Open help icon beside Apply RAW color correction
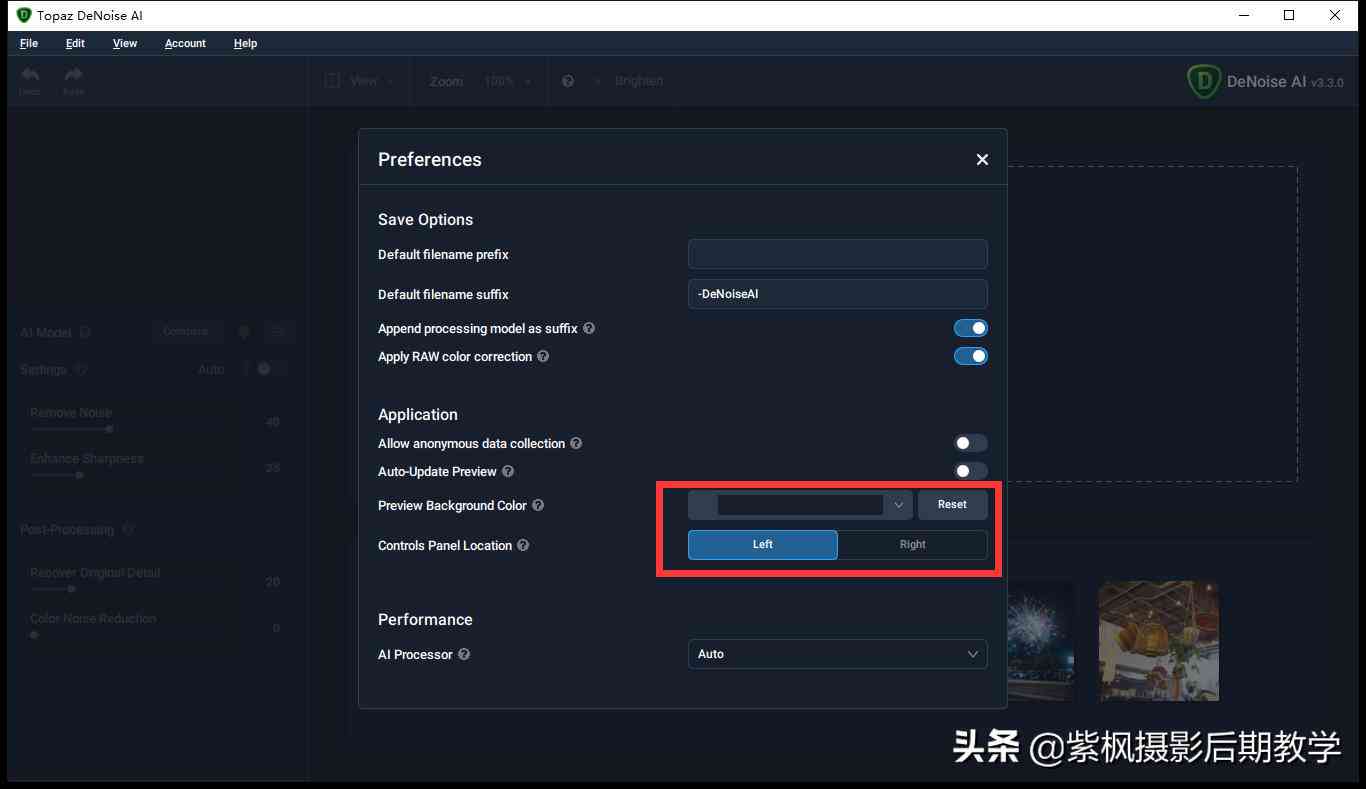Image resolution: width=1366 pixels, height=789 pixels. pos(543,356)
